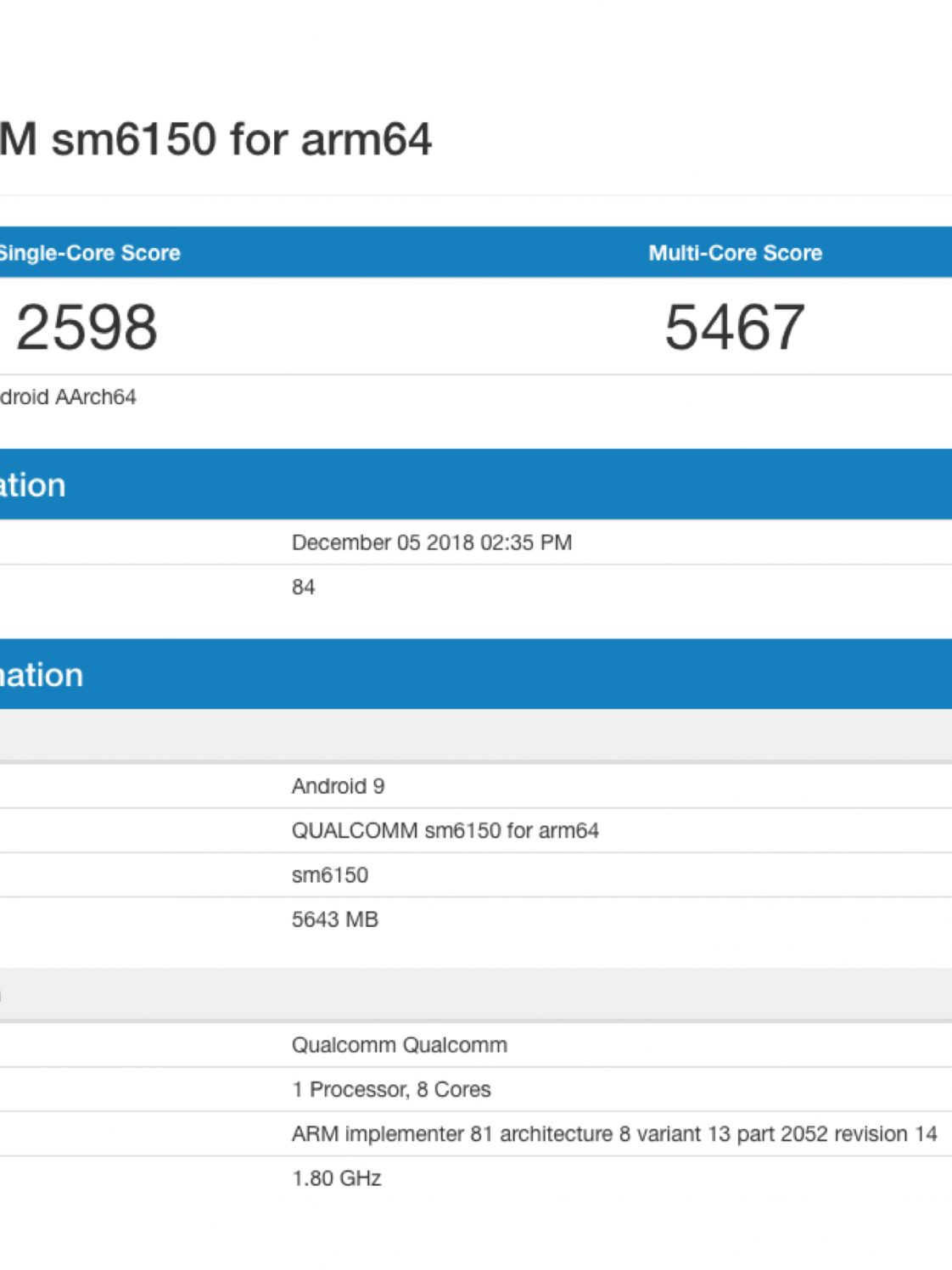Click the '1 Processor, 8 Cores' topology text
952x1270 pixels.
pos(391,1089)
